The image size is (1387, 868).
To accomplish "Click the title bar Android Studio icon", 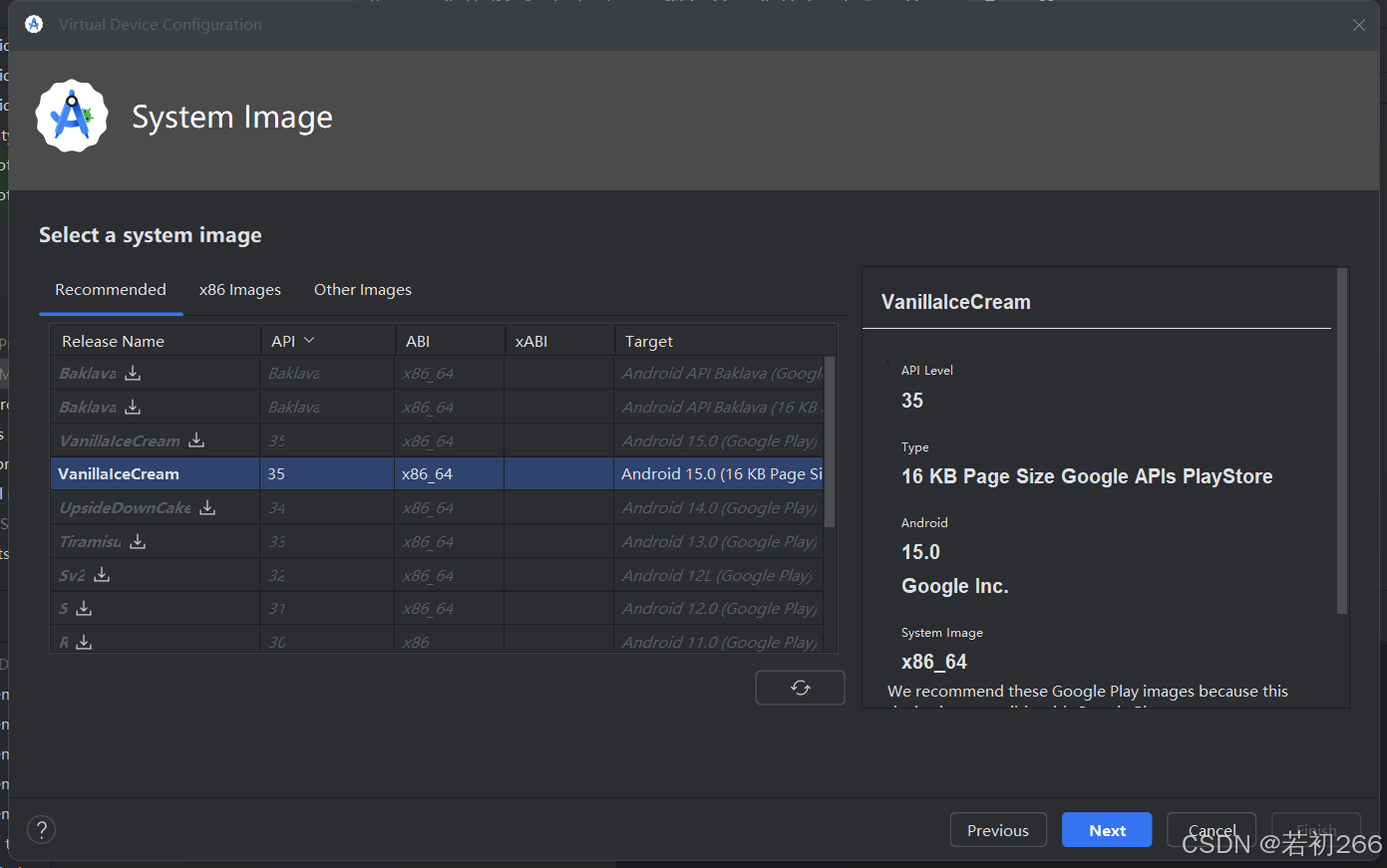I will 34,24.
